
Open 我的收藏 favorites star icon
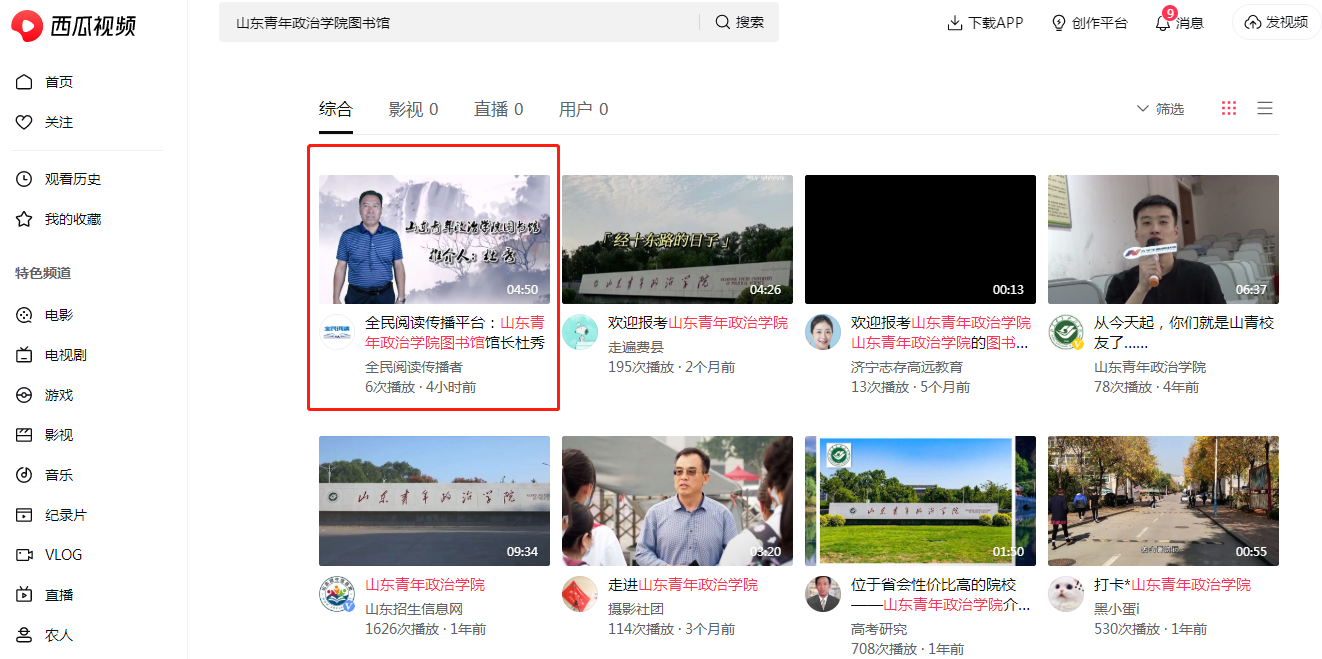(24, 219)
